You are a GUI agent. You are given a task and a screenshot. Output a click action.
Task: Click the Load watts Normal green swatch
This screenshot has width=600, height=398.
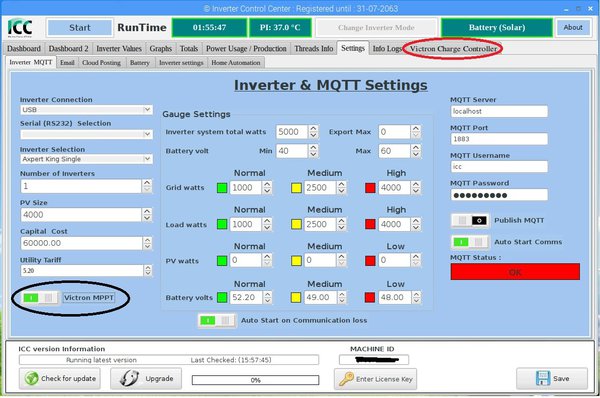click(x=222, y=224)
